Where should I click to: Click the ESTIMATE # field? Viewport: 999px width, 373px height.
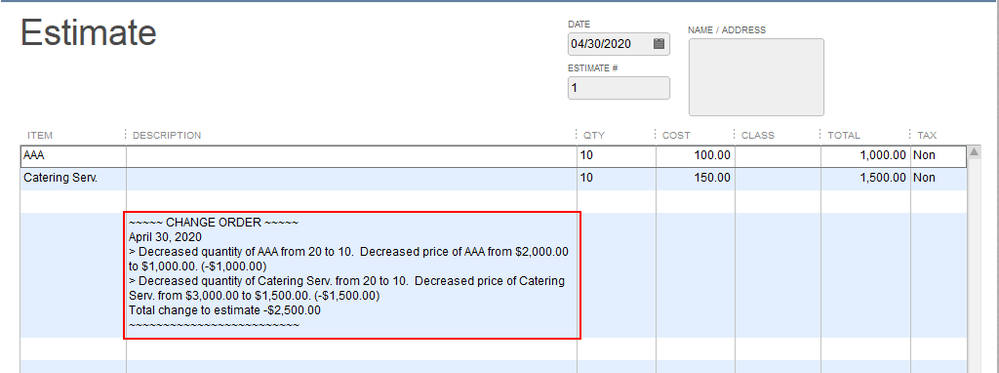619,88
